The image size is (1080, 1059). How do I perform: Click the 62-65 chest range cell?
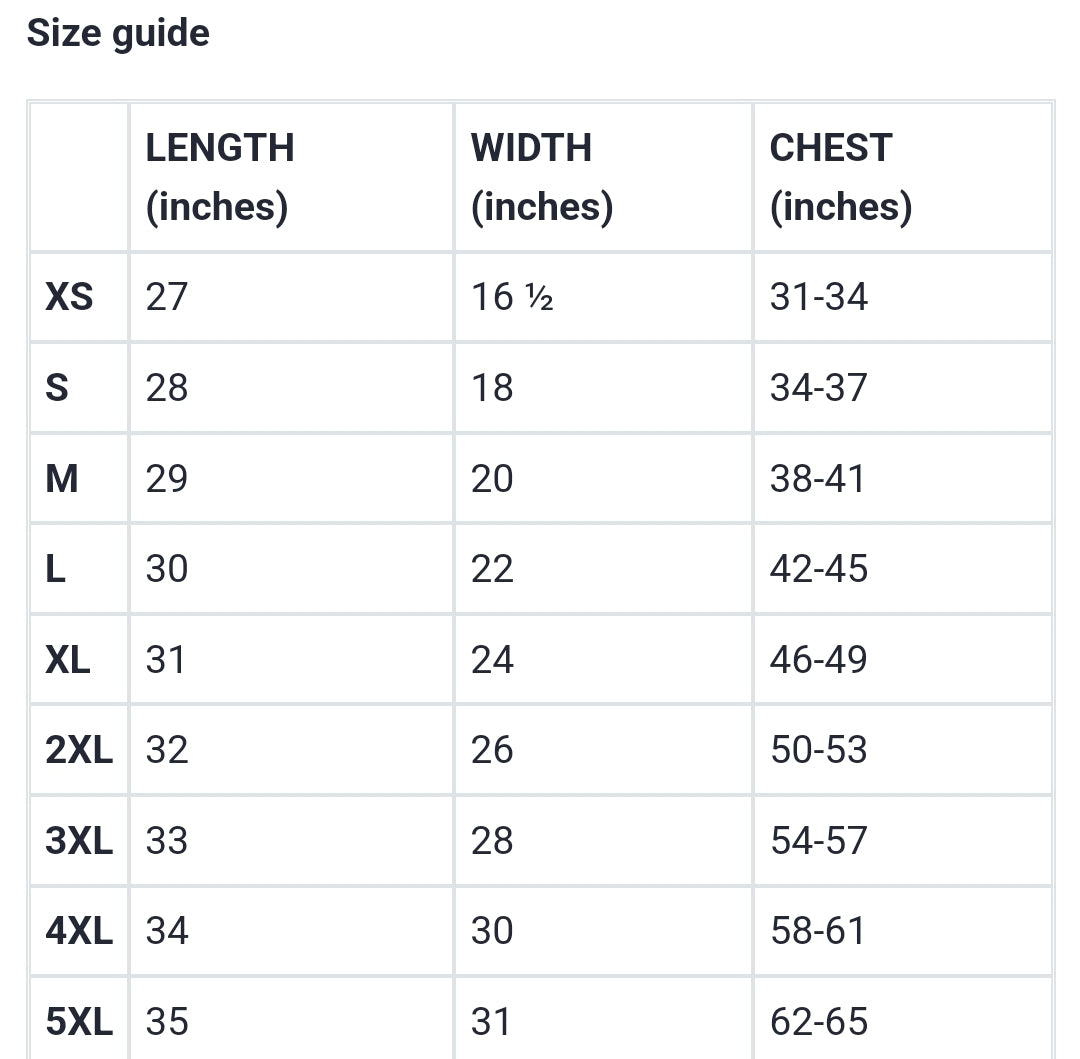pyautogui.click(x=819, y=1022)
